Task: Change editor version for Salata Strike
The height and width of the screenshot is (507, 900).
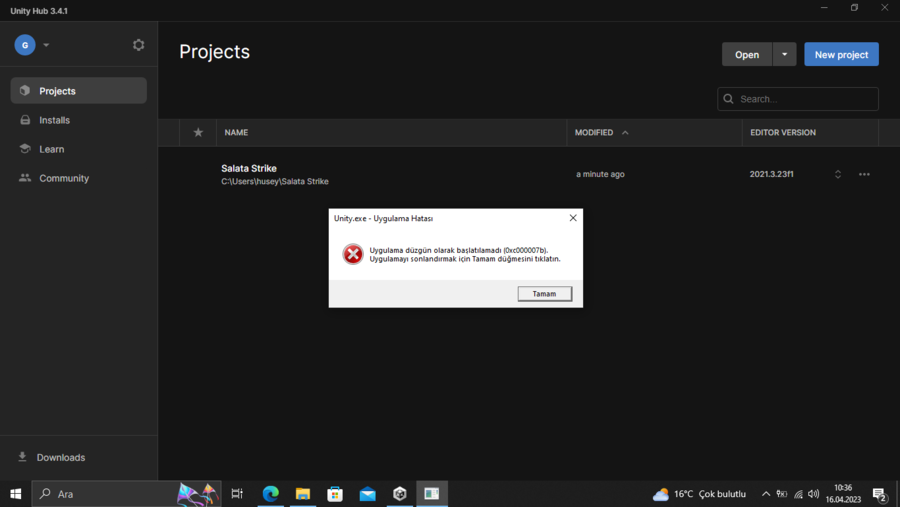Action: click(837, 174)
